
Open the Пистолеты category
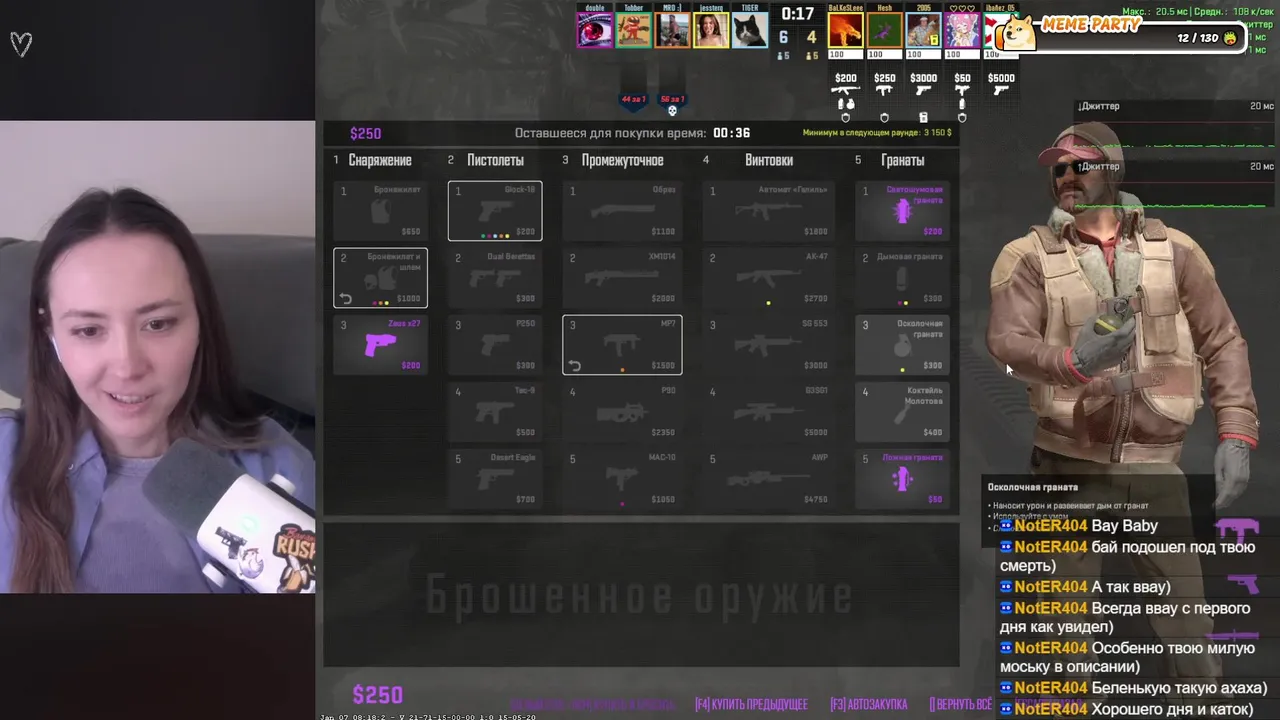pos(495,160)
